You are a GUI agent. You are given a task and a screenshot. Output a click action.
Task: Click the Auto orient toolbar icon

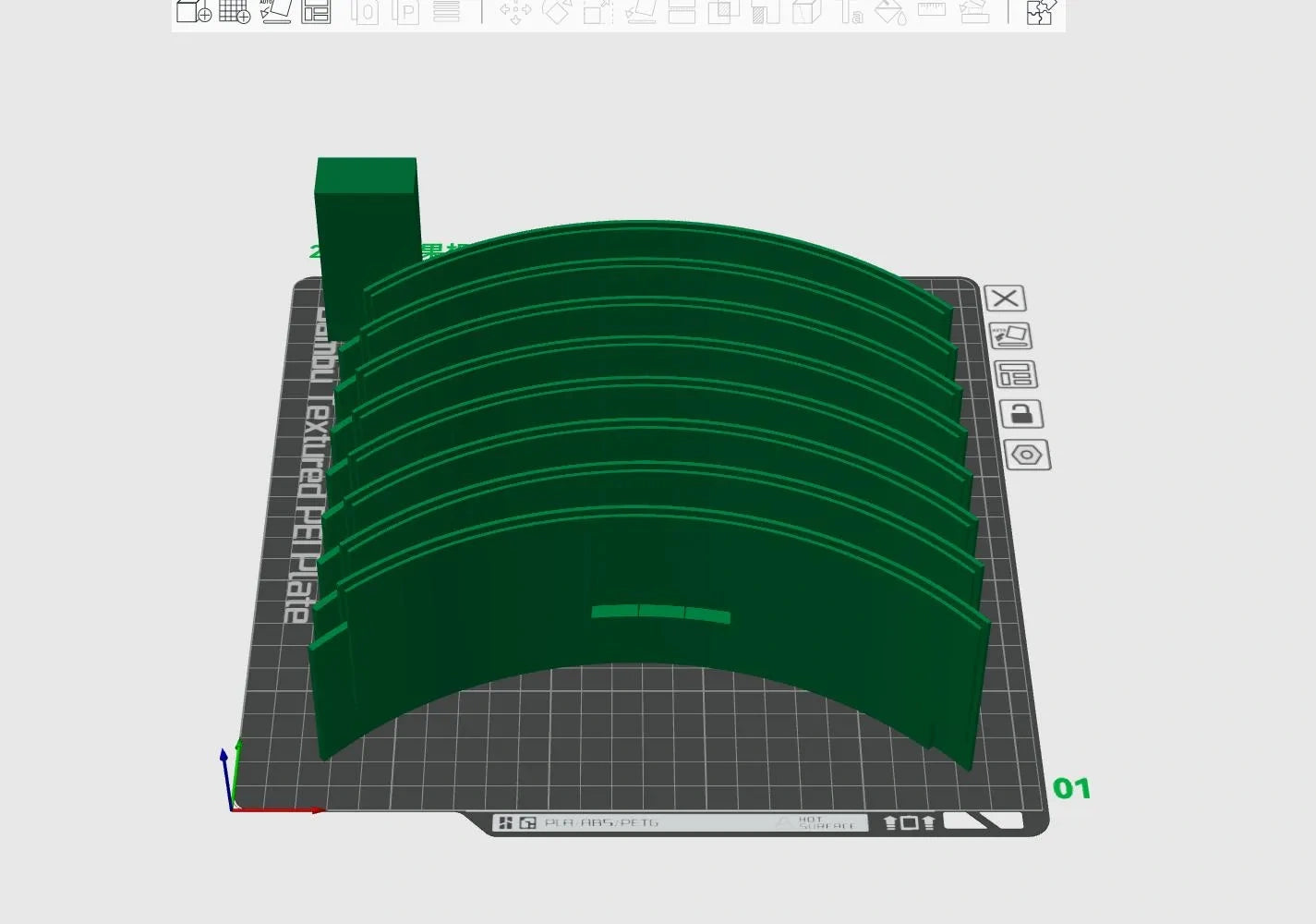[275, 11]
